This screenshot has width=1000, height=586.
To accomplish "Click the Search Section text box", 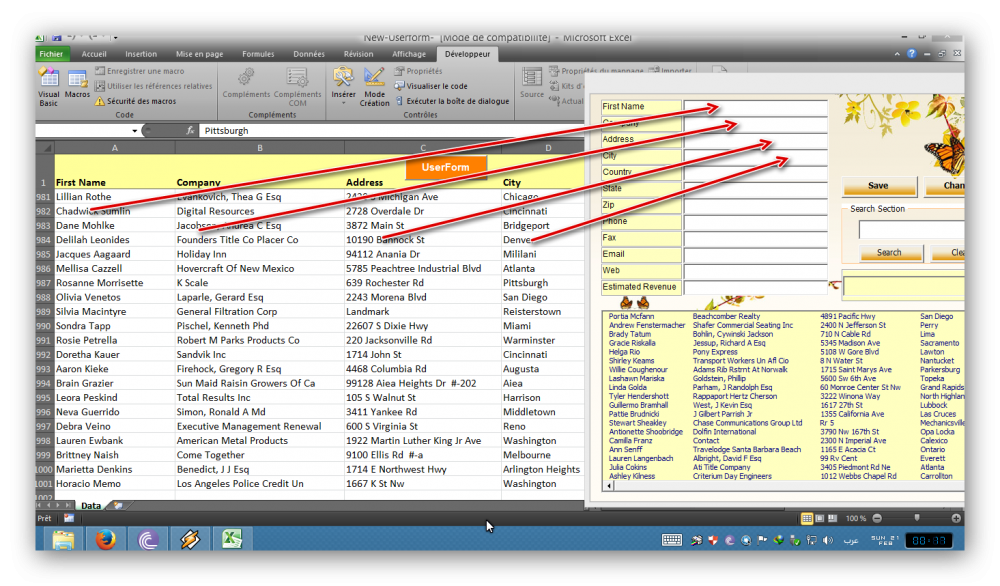I will [x=911, y=230].
